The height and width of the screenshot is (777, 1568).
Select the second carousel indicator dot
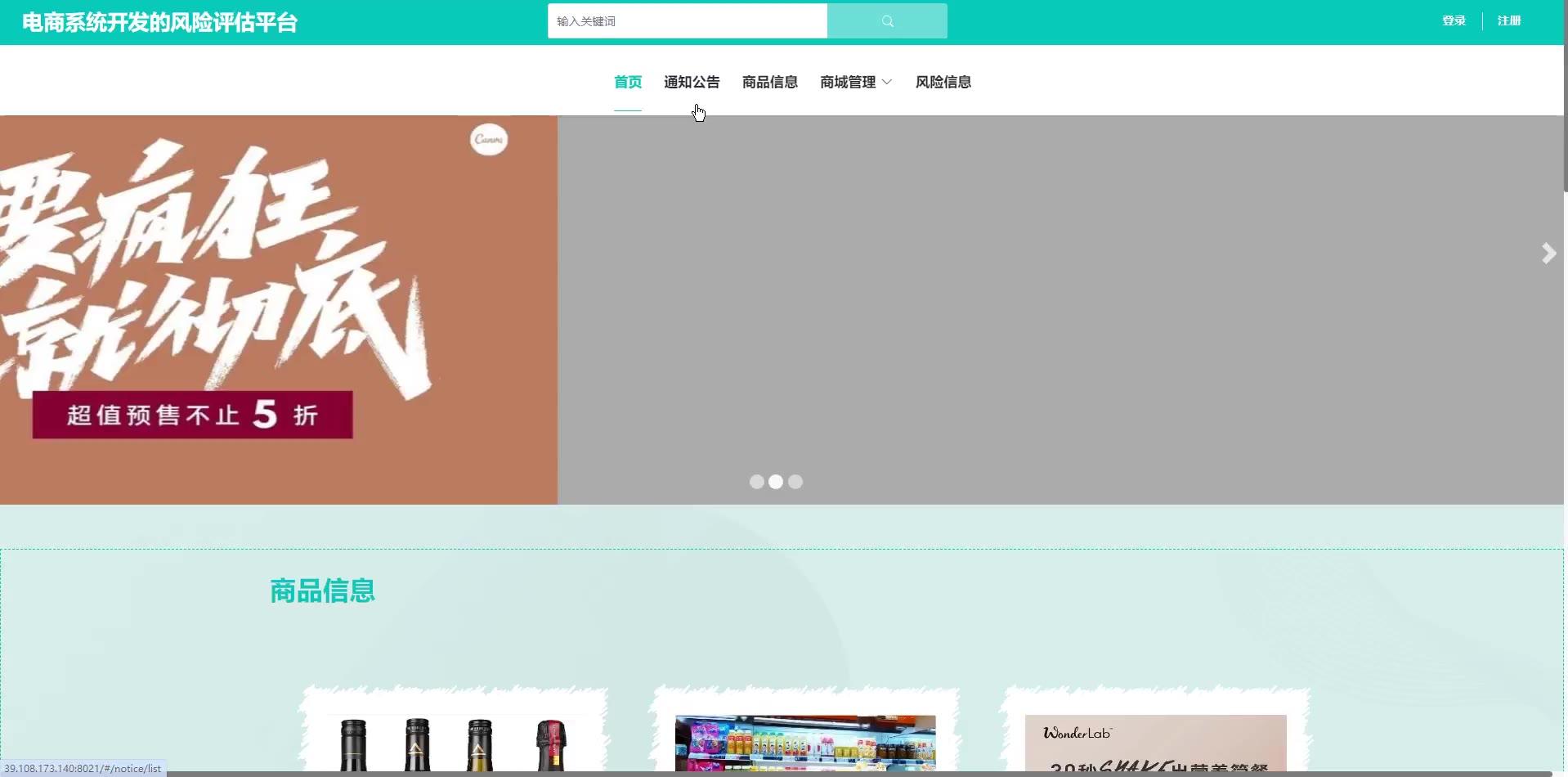pyautogui.click(x=776, y=482)
